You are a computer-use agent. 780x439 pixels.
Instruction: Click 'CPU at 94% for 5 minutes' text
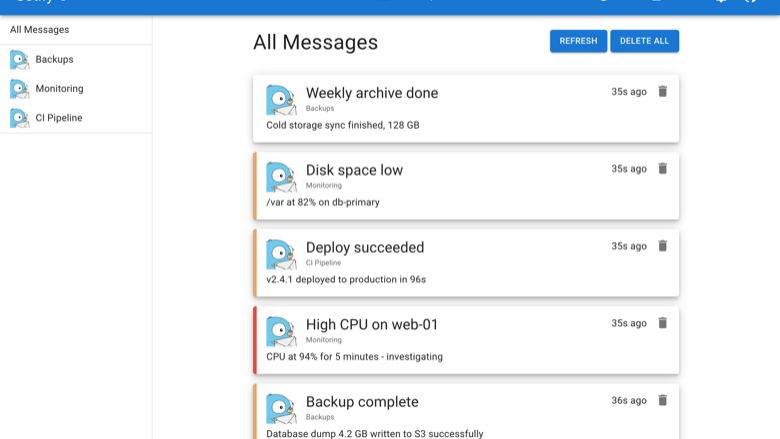point(322,357)
